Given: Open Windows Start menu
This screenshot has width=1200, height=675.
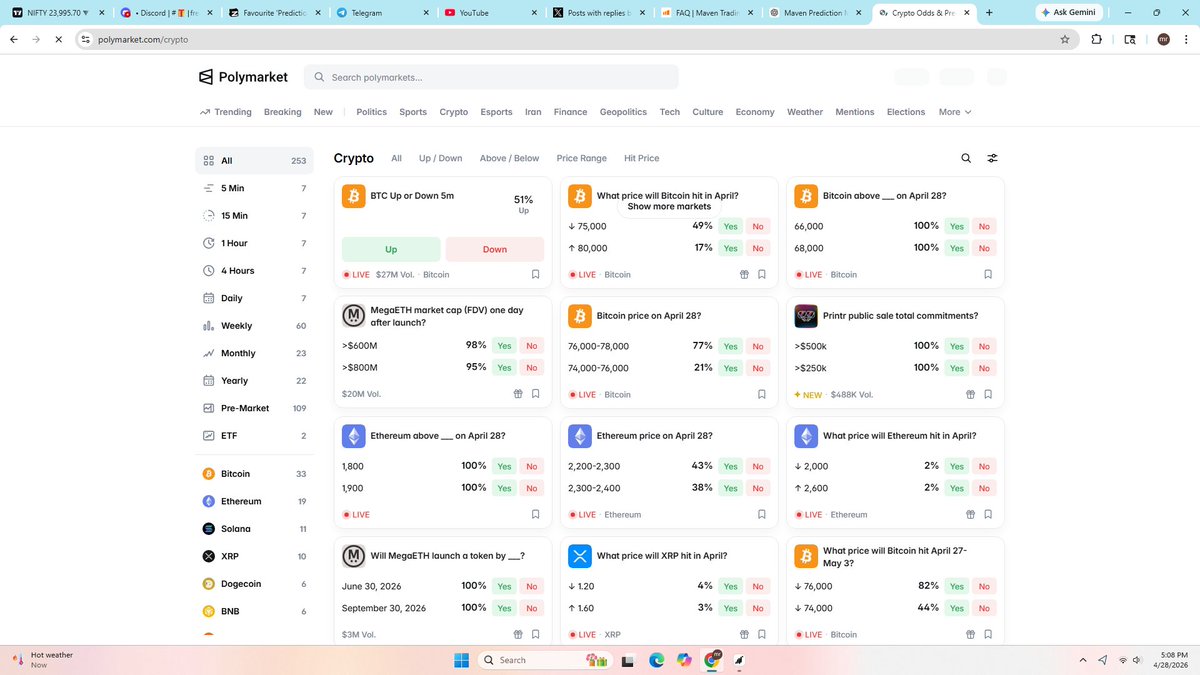Looking at the screenshot, I should pyautogui.click(x=461, y=660).
